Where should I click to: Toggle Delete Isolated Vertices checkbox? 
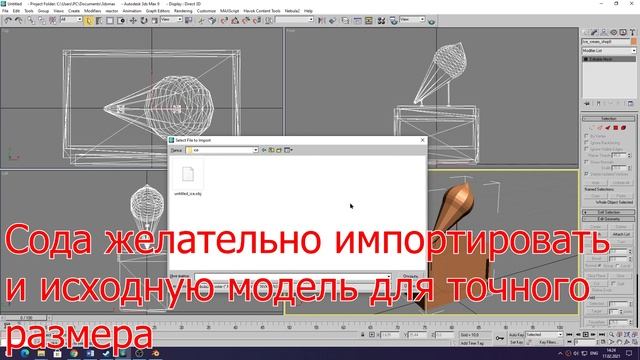pos(587,174)
